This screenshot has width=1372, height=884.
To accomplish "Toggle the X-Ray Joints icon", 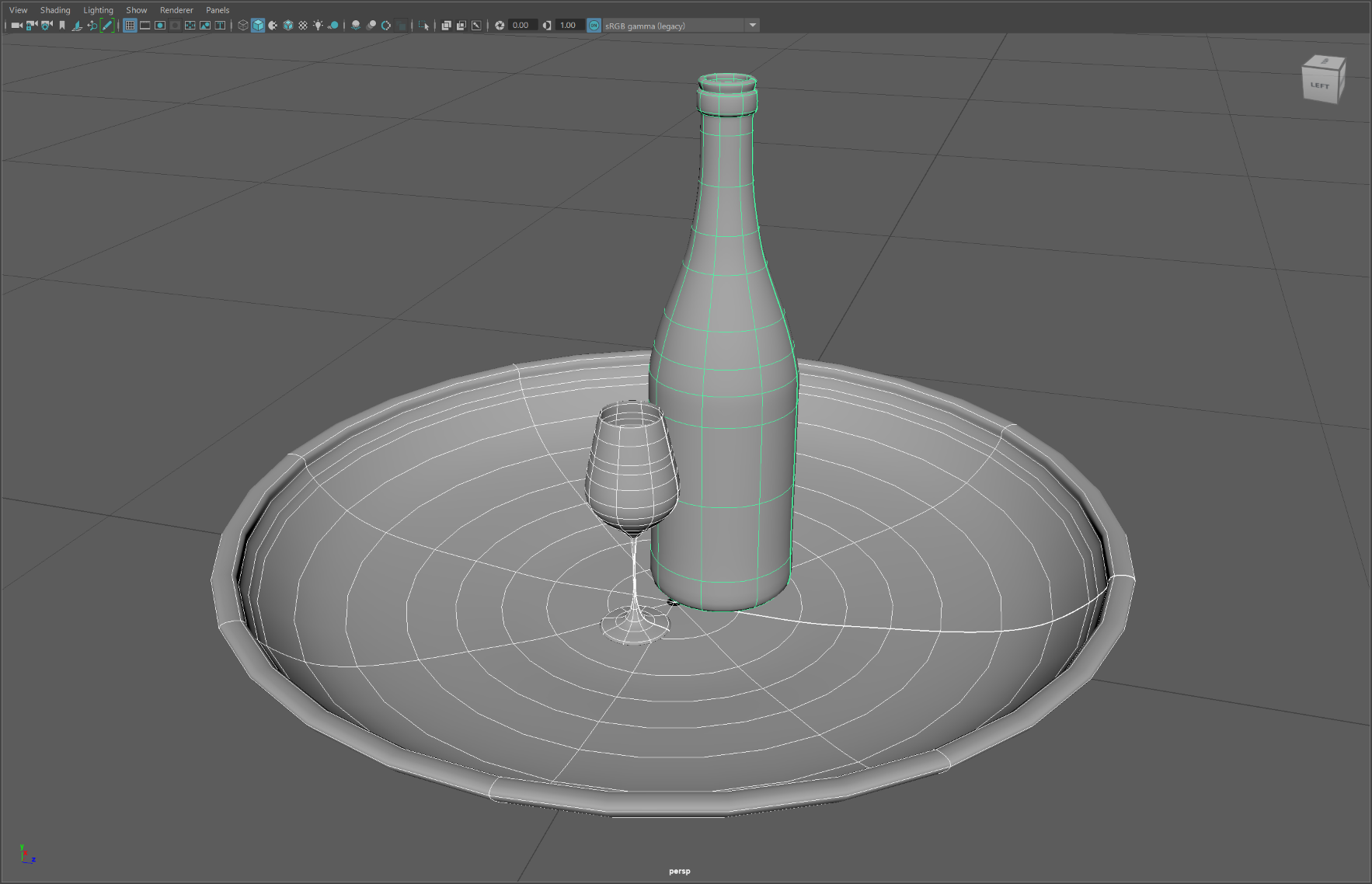I will pos(476,26).
